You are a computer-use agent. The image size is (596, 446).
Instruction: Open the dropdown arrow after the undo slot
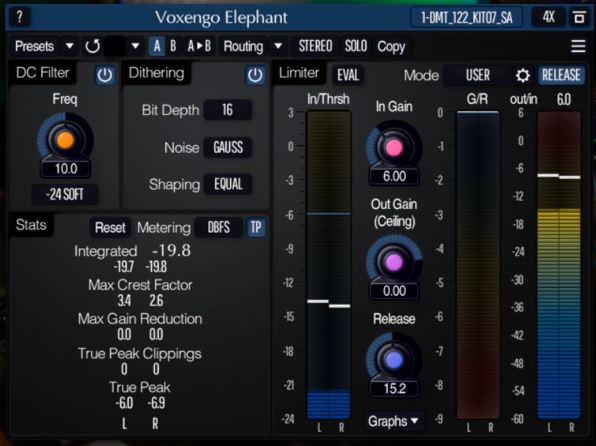click(x=135, y=46)
